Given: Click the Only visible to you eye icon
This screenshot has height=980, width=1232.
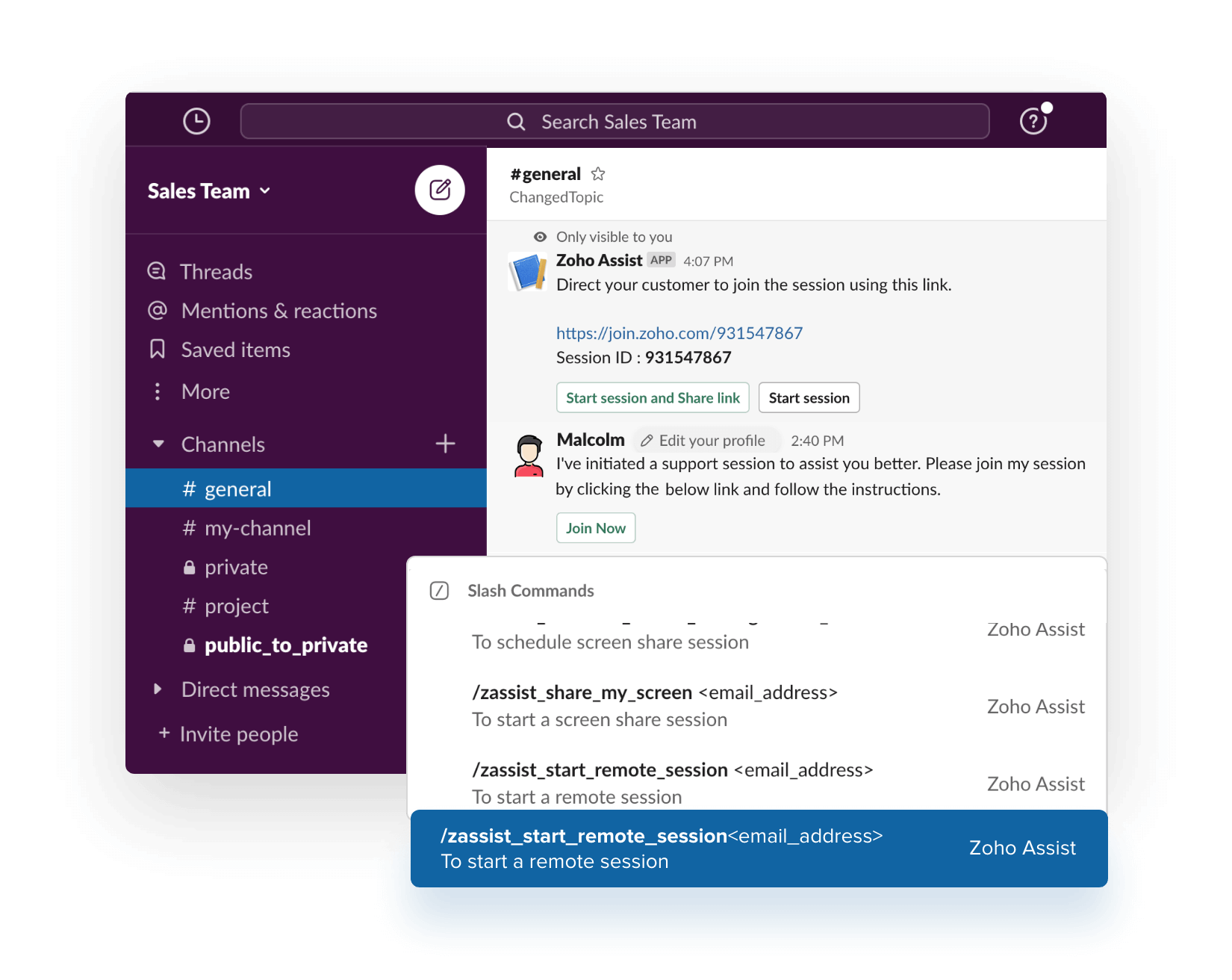Looking at the screenshot, I should (x=540, y=237).
